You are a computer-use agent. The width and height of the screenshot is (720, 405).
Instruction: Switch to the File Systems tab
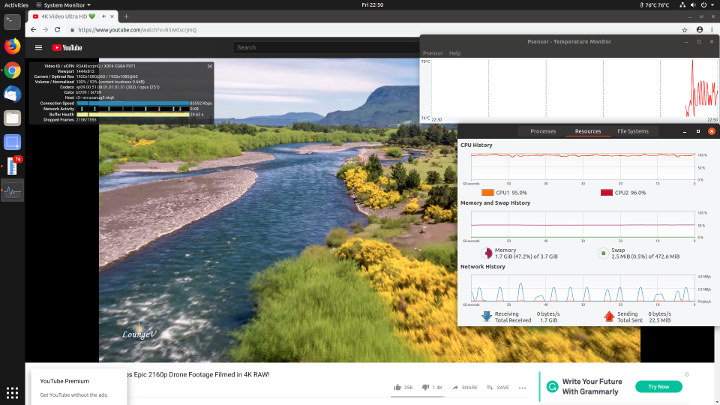(x=633, y=131)
